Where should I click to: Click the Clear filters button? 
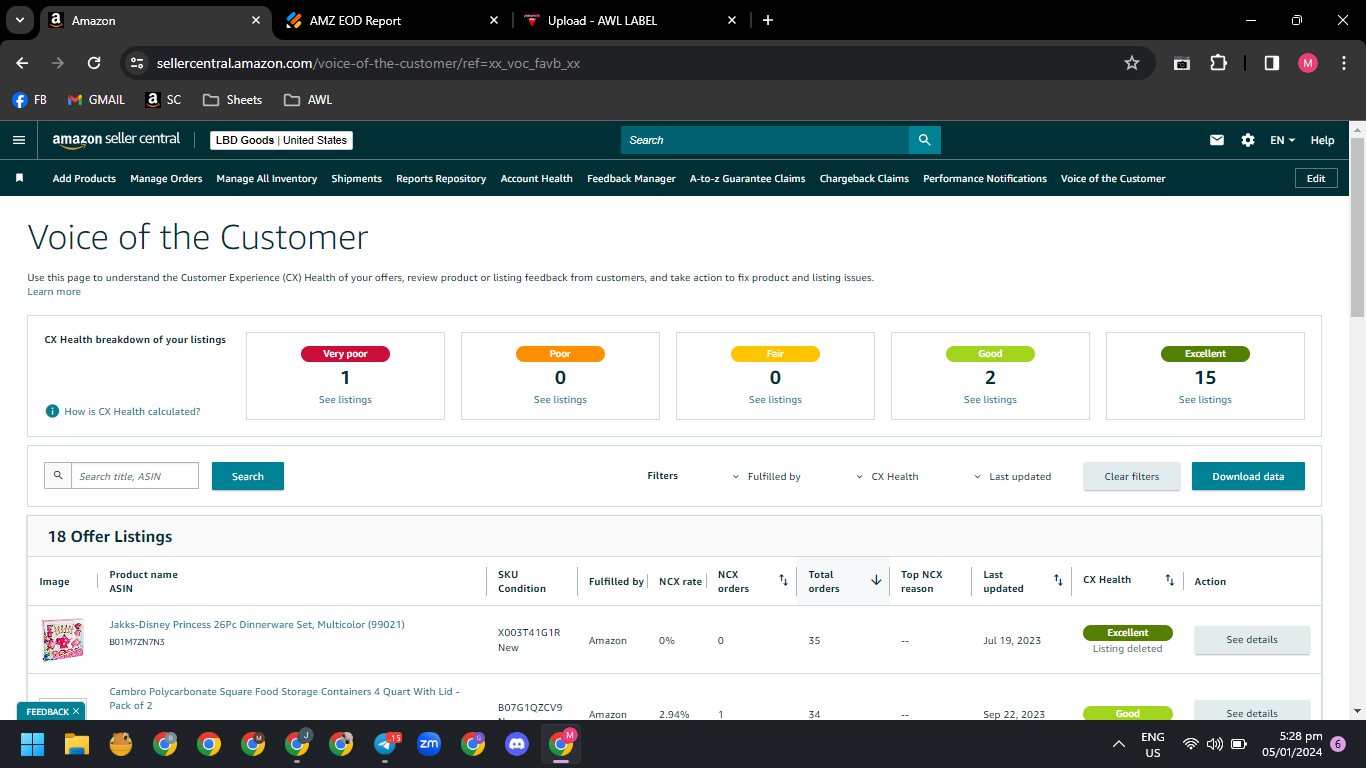tap(1132, 476)
